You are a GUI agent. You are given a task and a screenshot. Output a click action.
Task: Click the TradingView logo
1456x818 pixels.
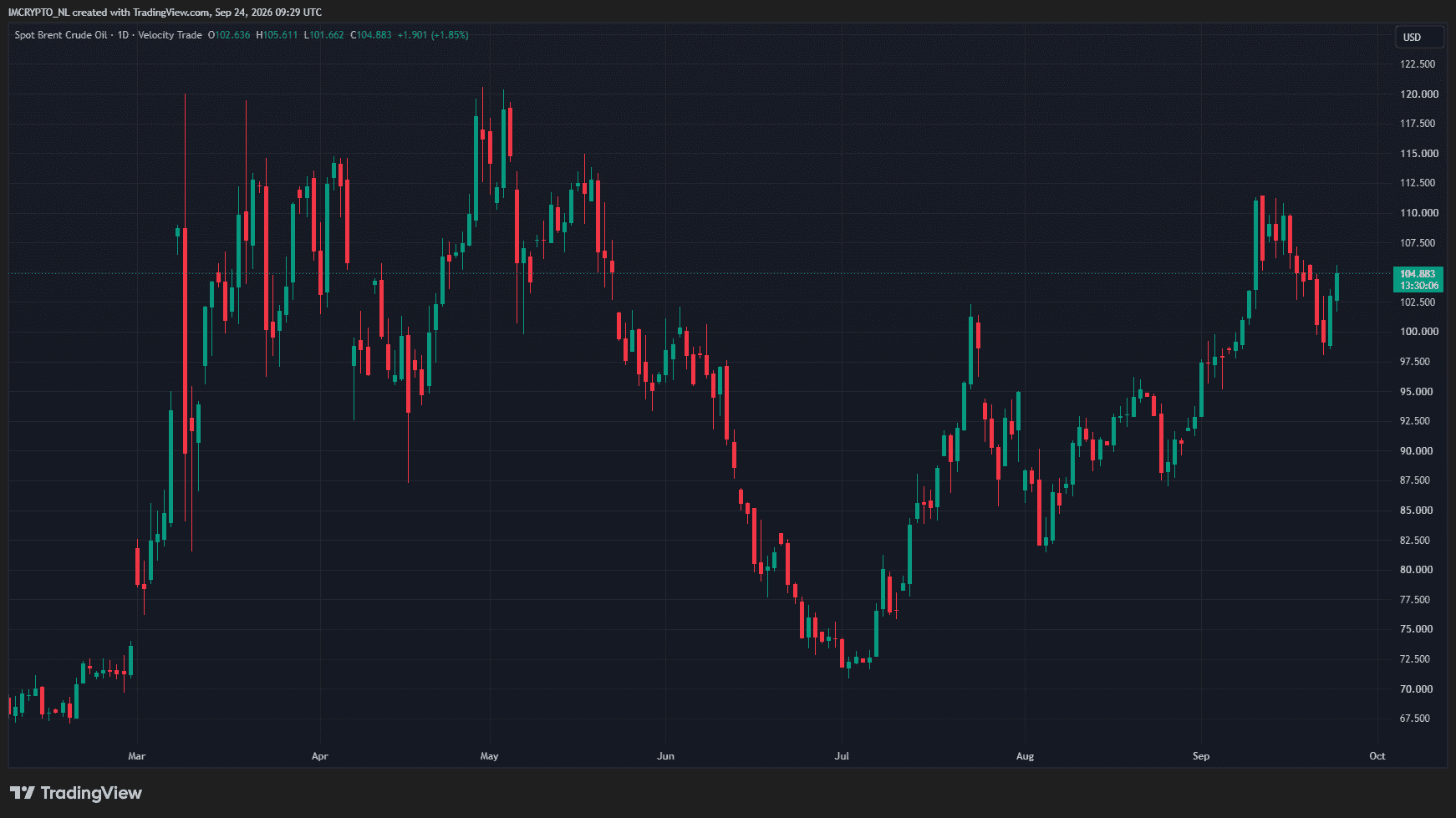pos(76,793)
